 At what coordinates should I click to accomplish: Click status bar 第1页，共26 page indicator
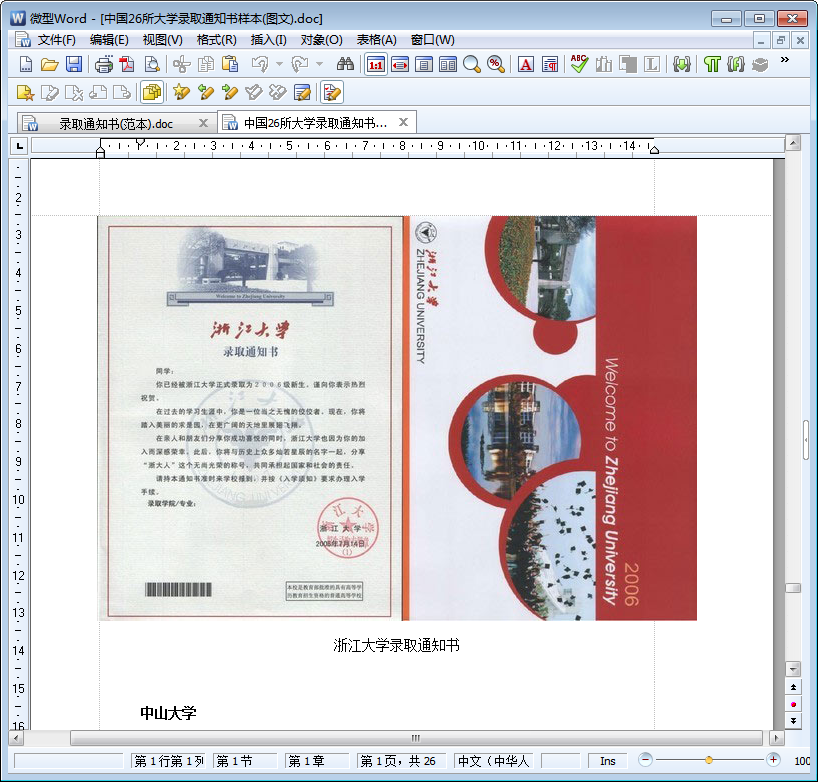tap(401, 761)
